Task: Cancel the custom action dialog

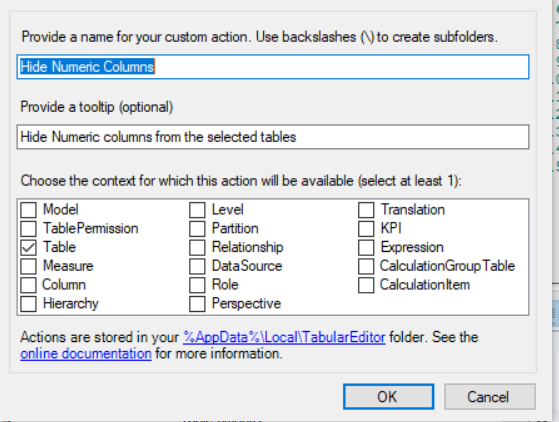Action: click(490, 397)
